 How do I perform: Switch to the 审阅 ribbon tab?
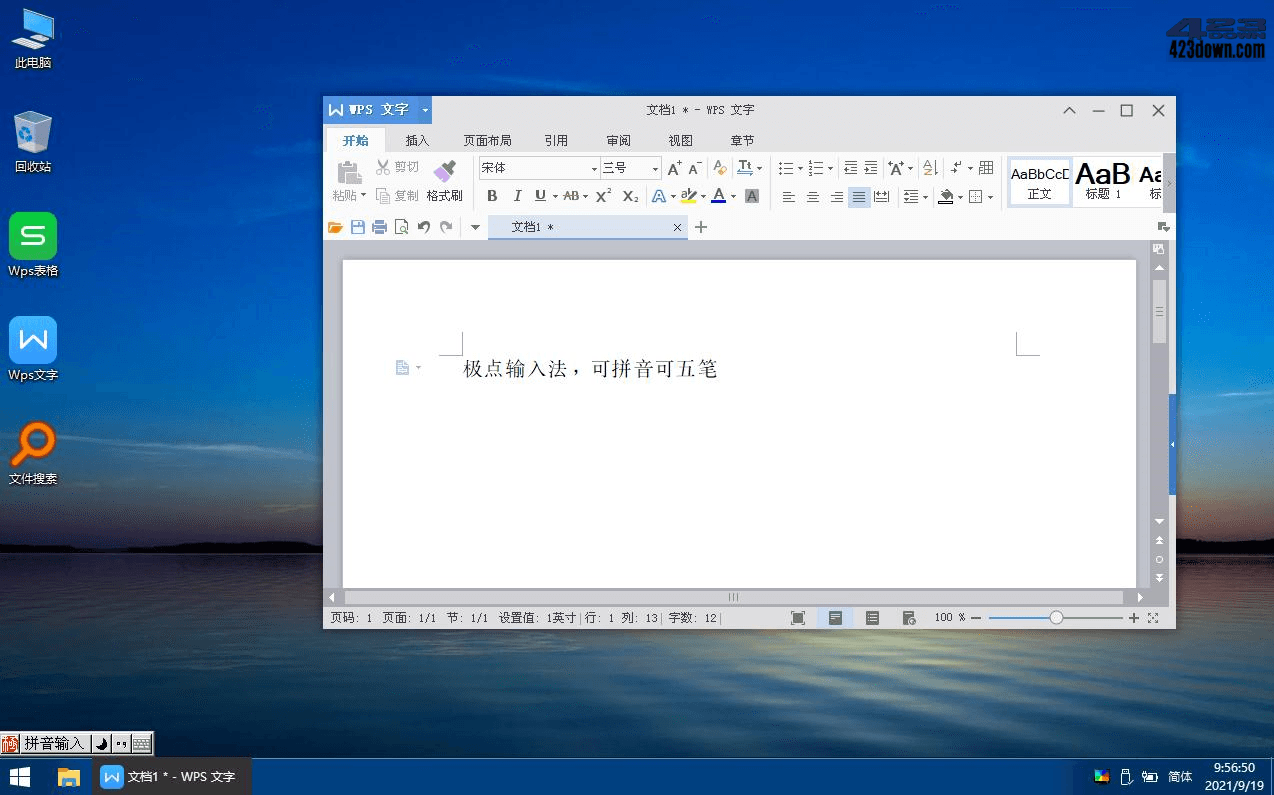618,140
